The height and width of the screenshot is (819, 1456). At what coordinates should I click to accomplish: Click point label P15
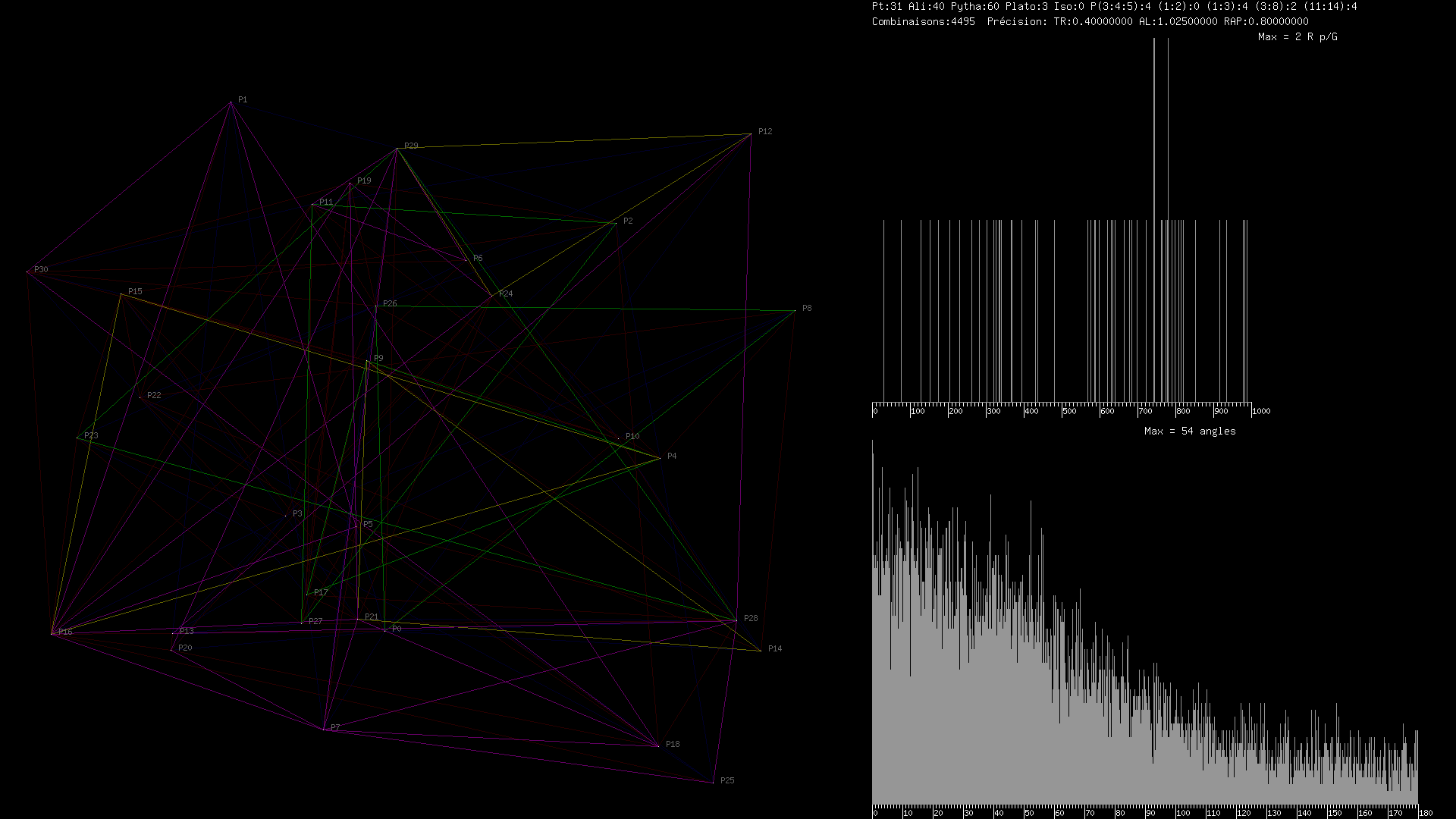[135, 292]
